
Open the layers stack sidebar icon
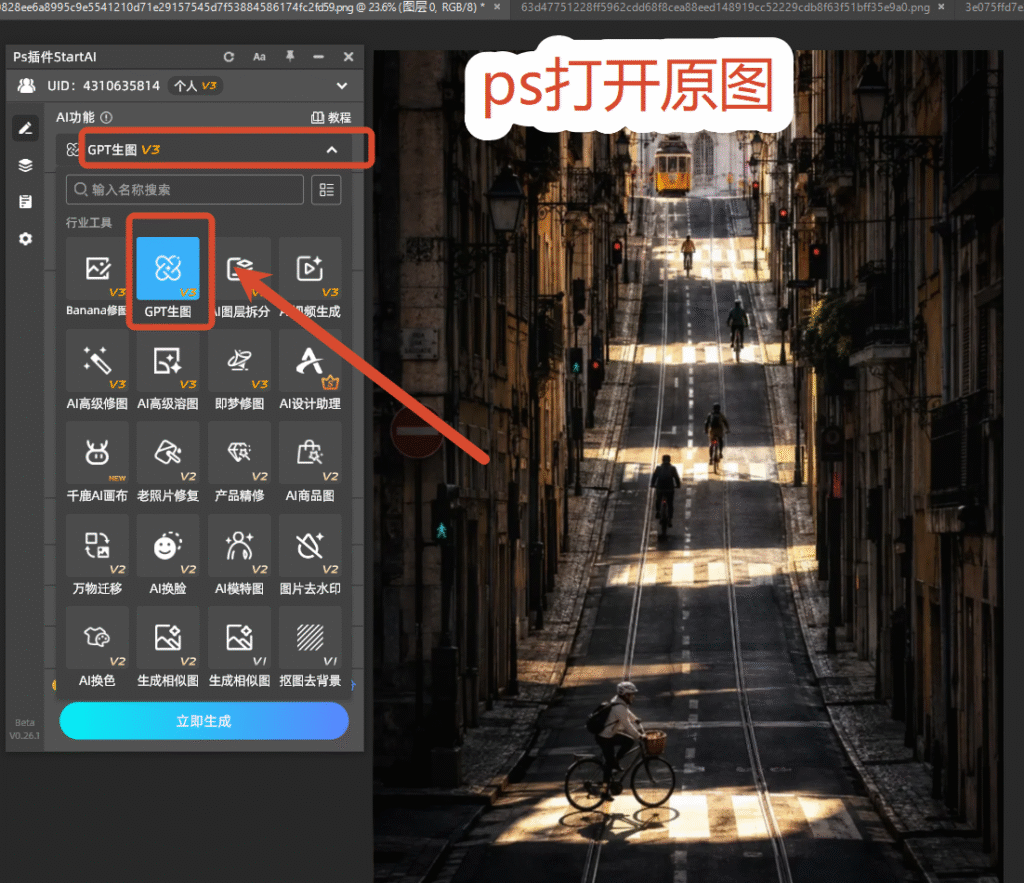click(x=25, y=165)
